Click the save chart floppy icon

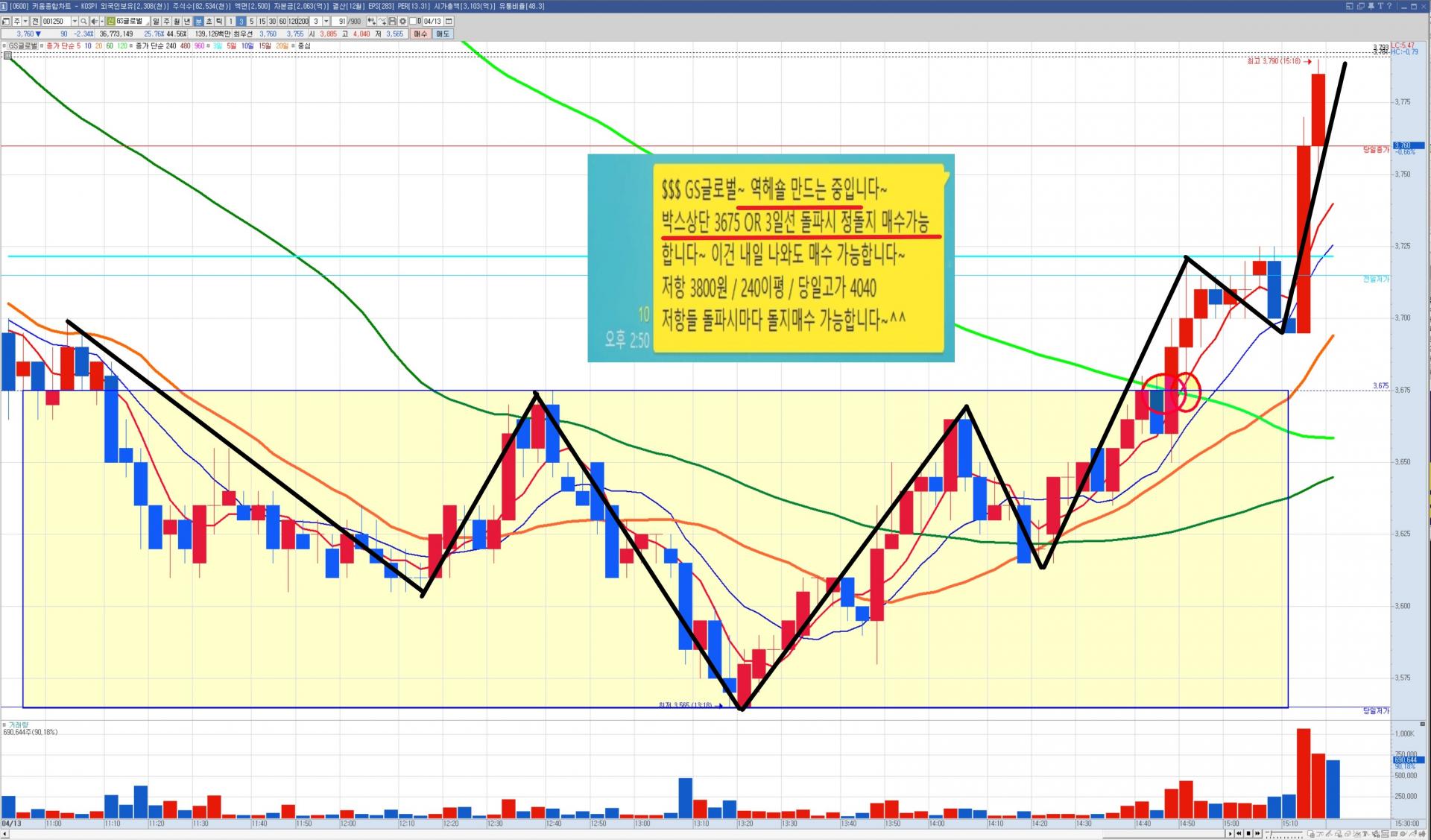[392, 22]
